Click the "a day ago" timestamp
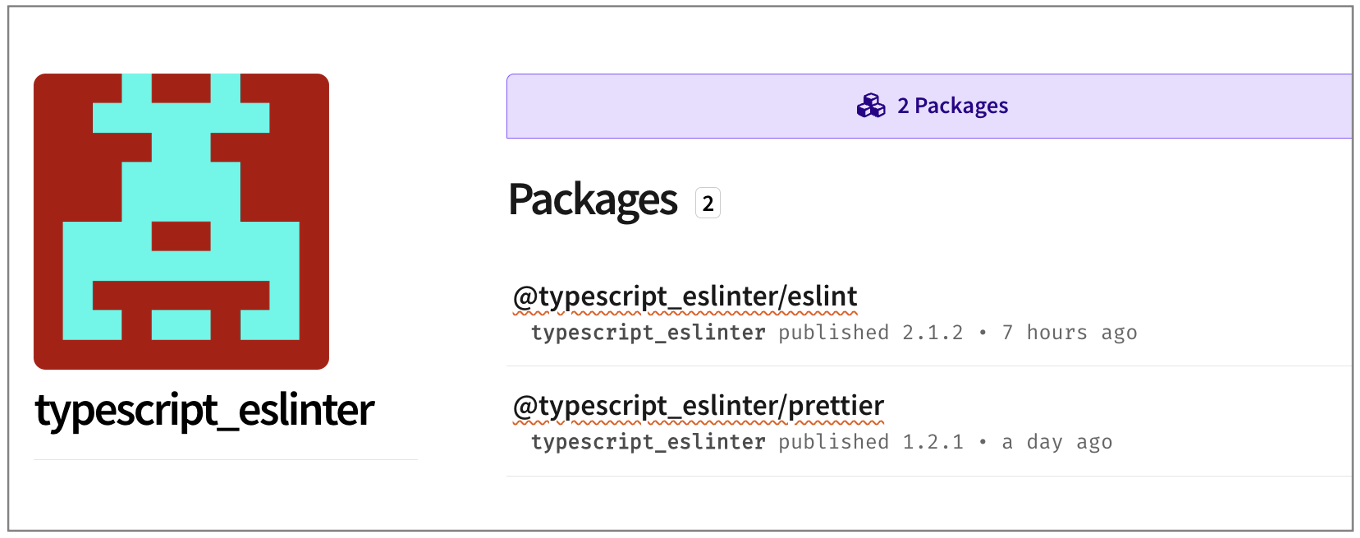The image size is (1360, 538). click(1057, 442)
